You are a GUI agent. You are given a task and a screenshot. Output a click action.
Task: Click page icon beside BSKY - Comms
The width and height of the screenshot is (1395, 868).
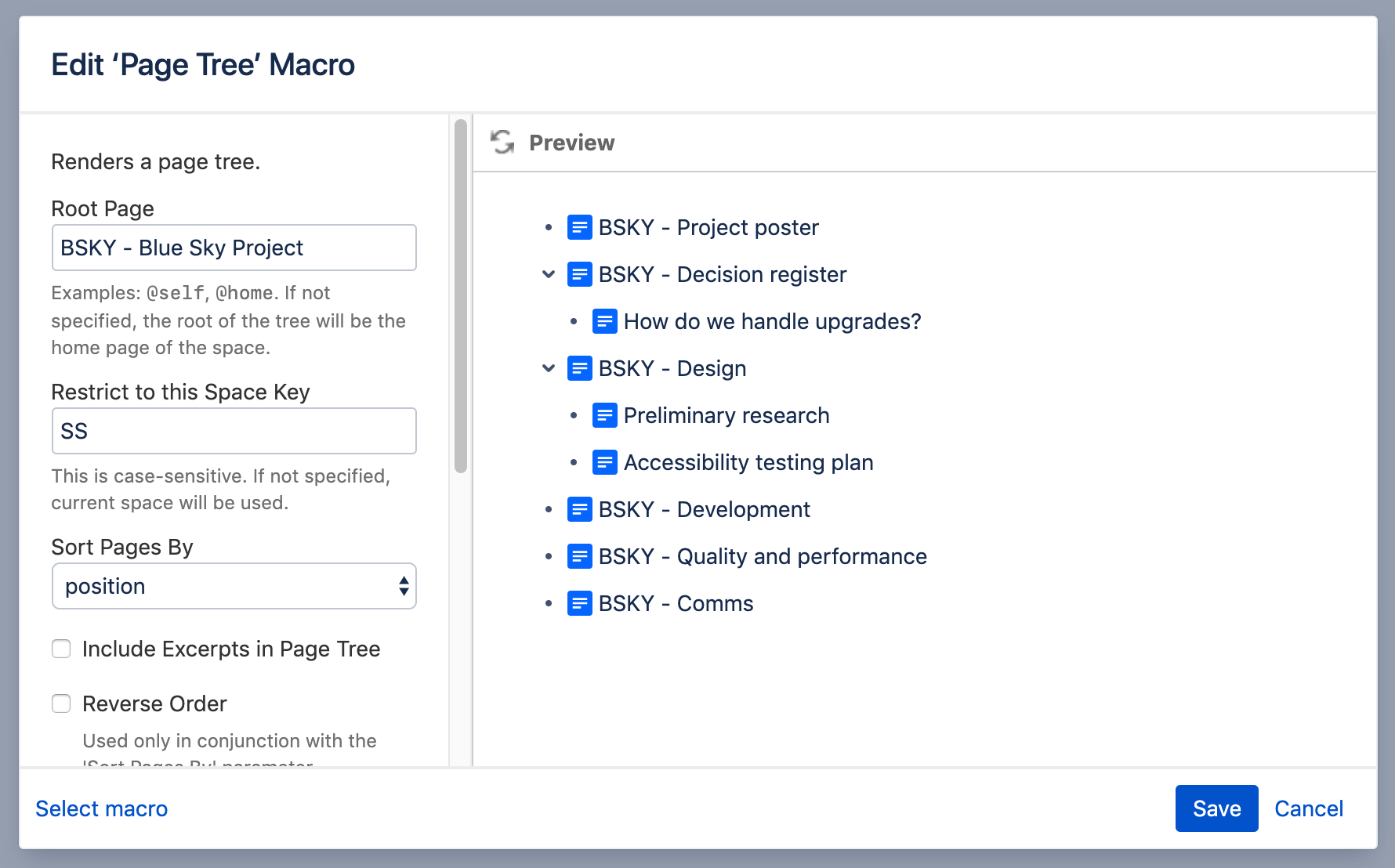point(580,603)
